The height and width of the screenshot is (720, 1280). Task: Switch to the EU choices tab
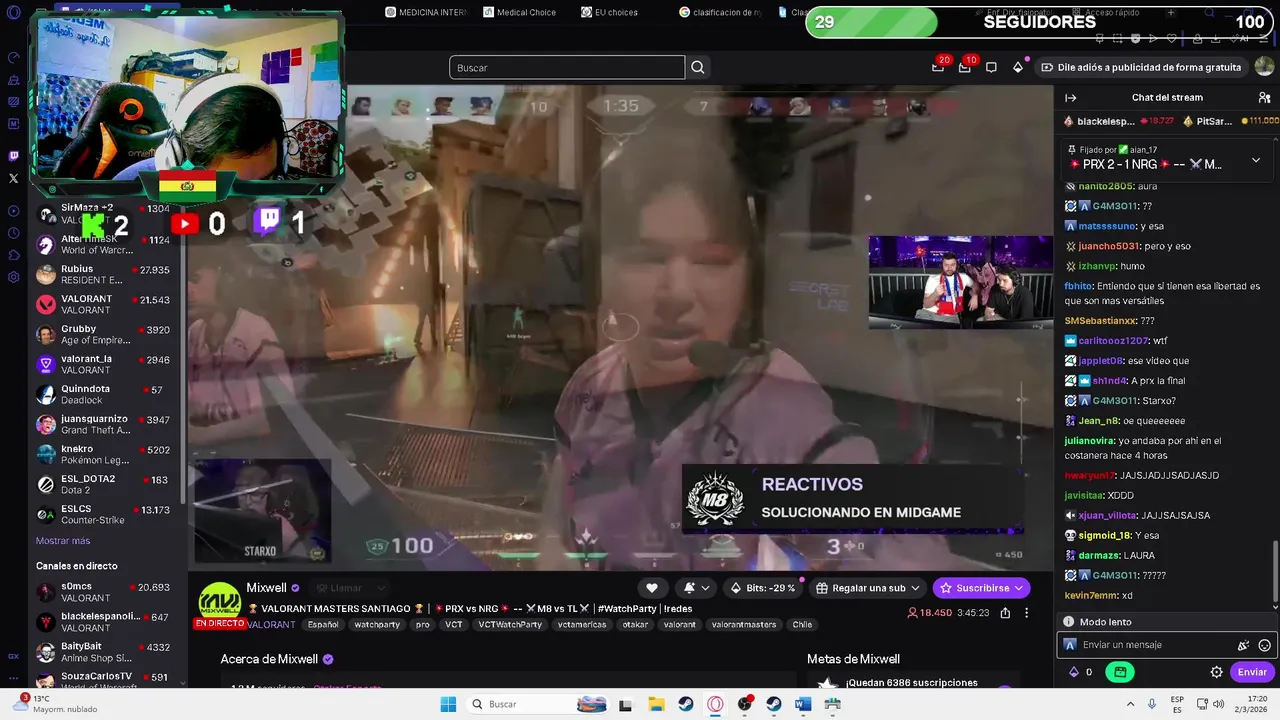tap(609, 12)
